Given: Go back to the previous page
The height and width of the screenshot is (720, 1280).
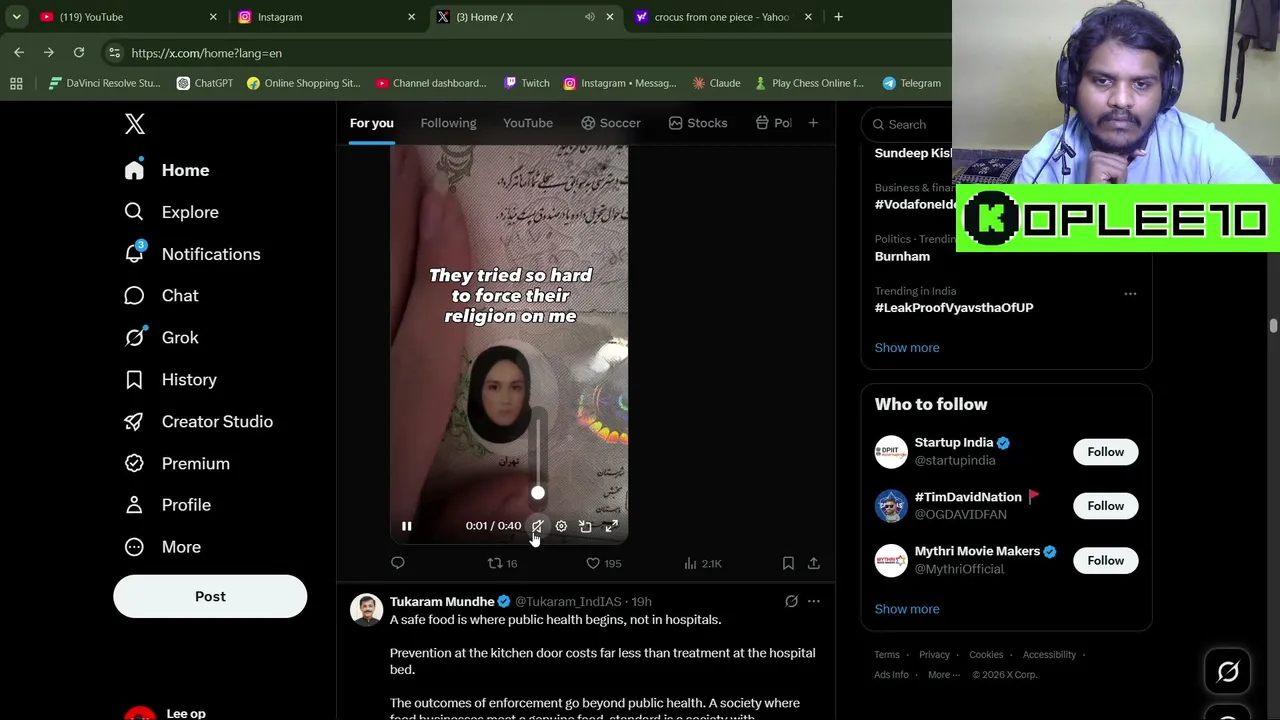Looking at the screenshot, I should 19,53.
